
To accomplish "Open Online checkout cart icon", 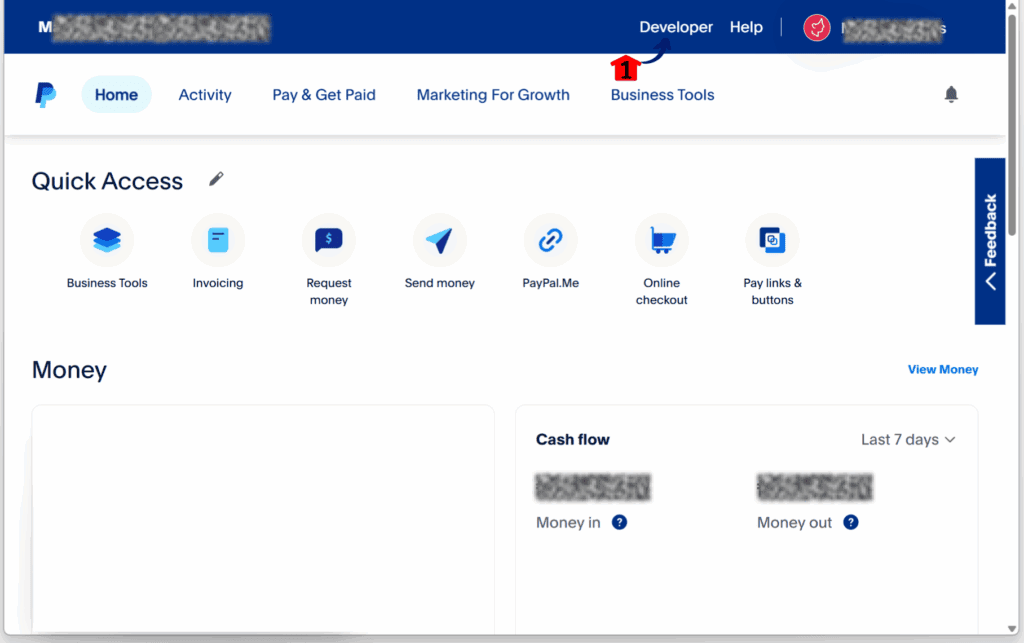I will [662, 240].
